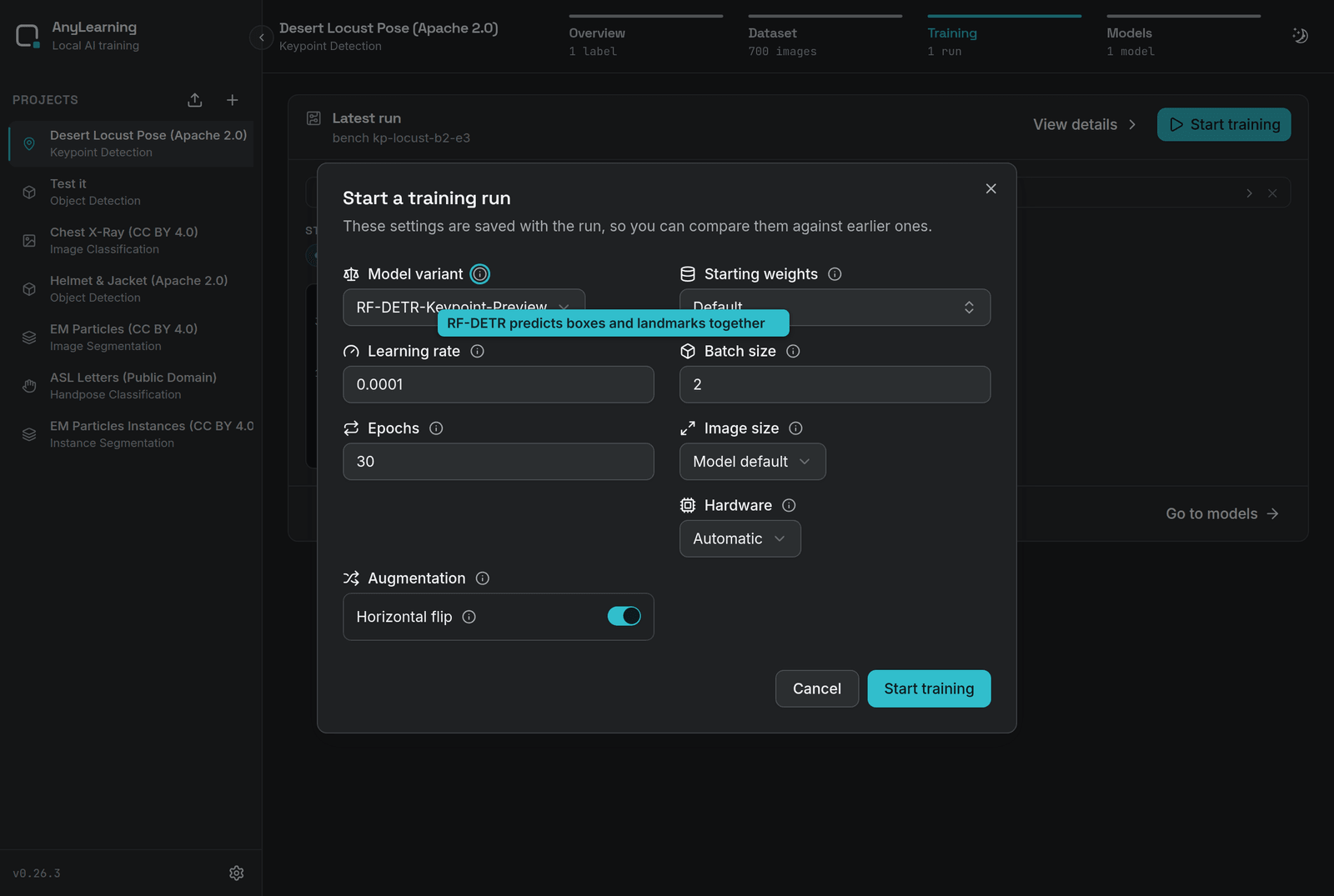This screenshot has width=1334, height=896.
Task: Toggle the Horizontal flip switch off
Action: 624,616
